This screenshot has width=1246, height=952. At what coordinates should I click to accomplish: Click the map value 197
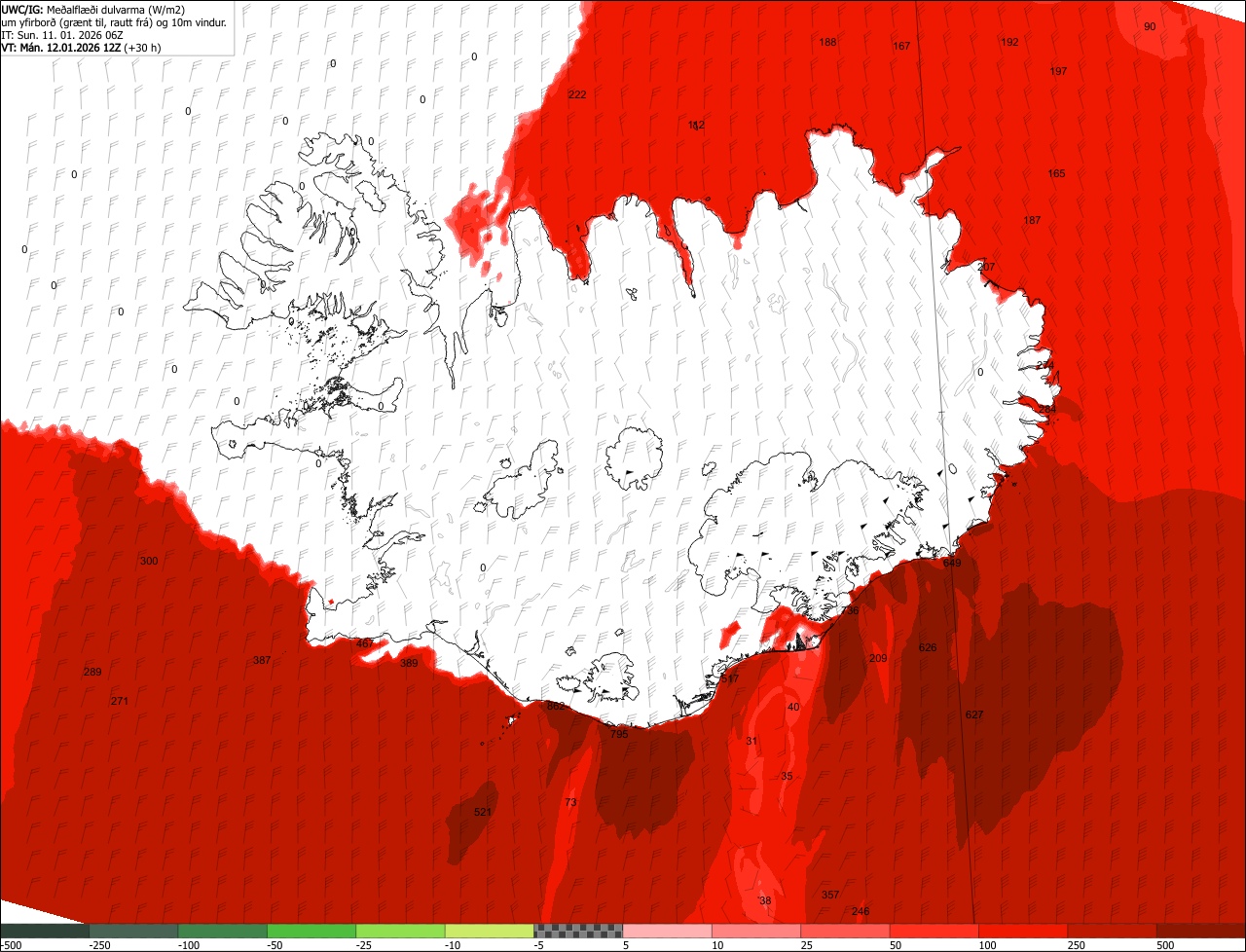pyautogui.click(x=1058, y=71)
